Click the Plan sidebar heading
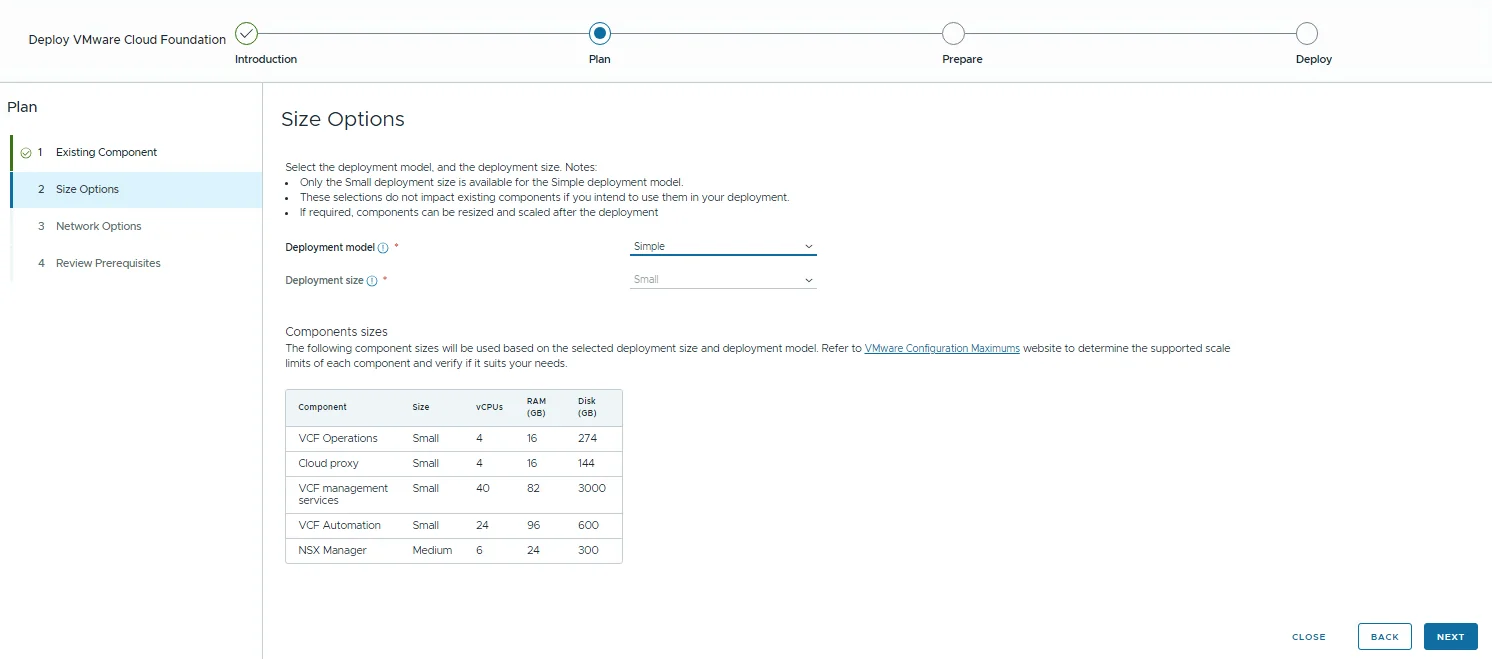This screenshot has width=1492, height=659. (22, 107)
